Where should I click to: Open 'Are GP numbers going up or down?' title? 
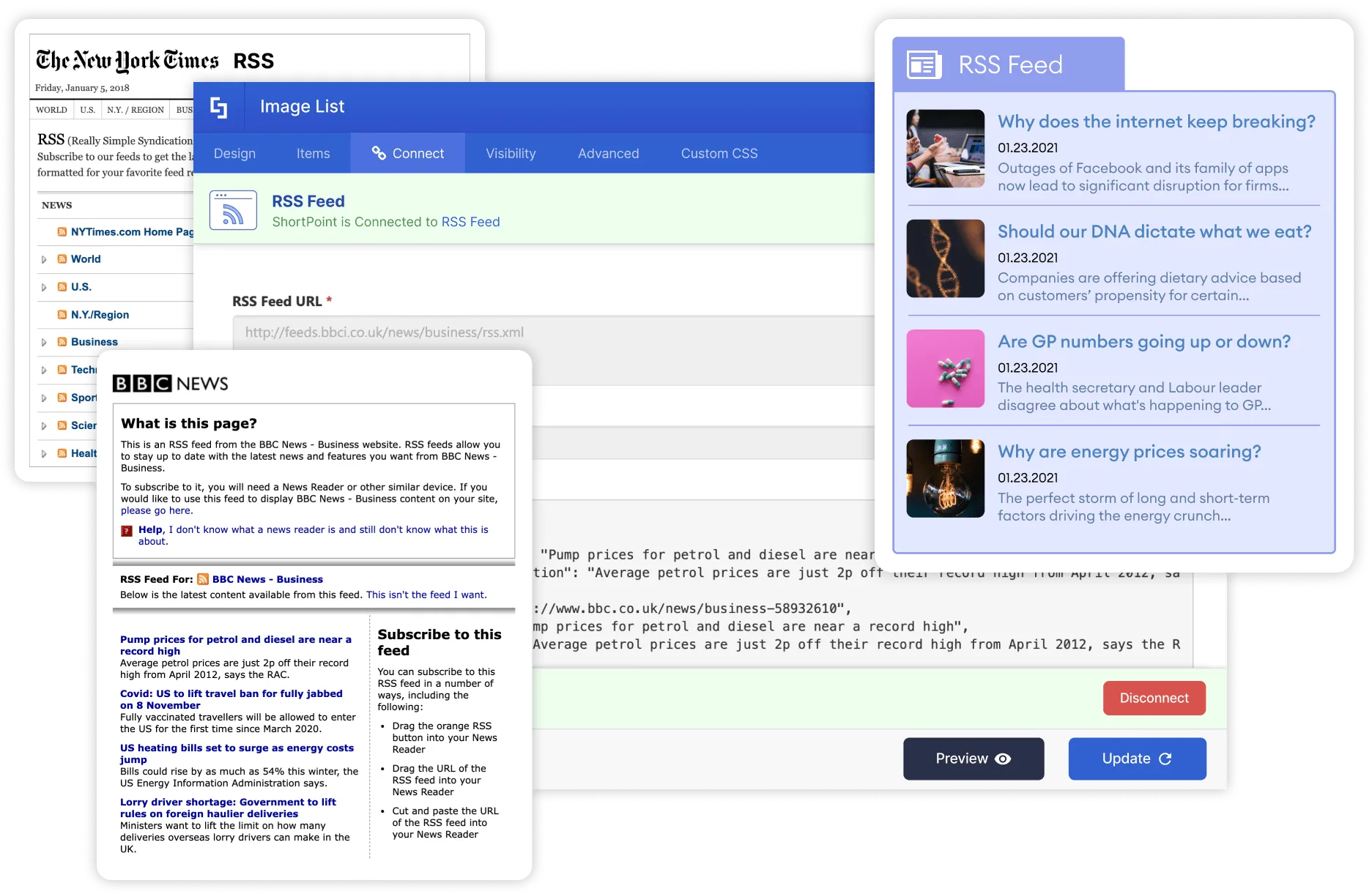[x=1144, y=341]
